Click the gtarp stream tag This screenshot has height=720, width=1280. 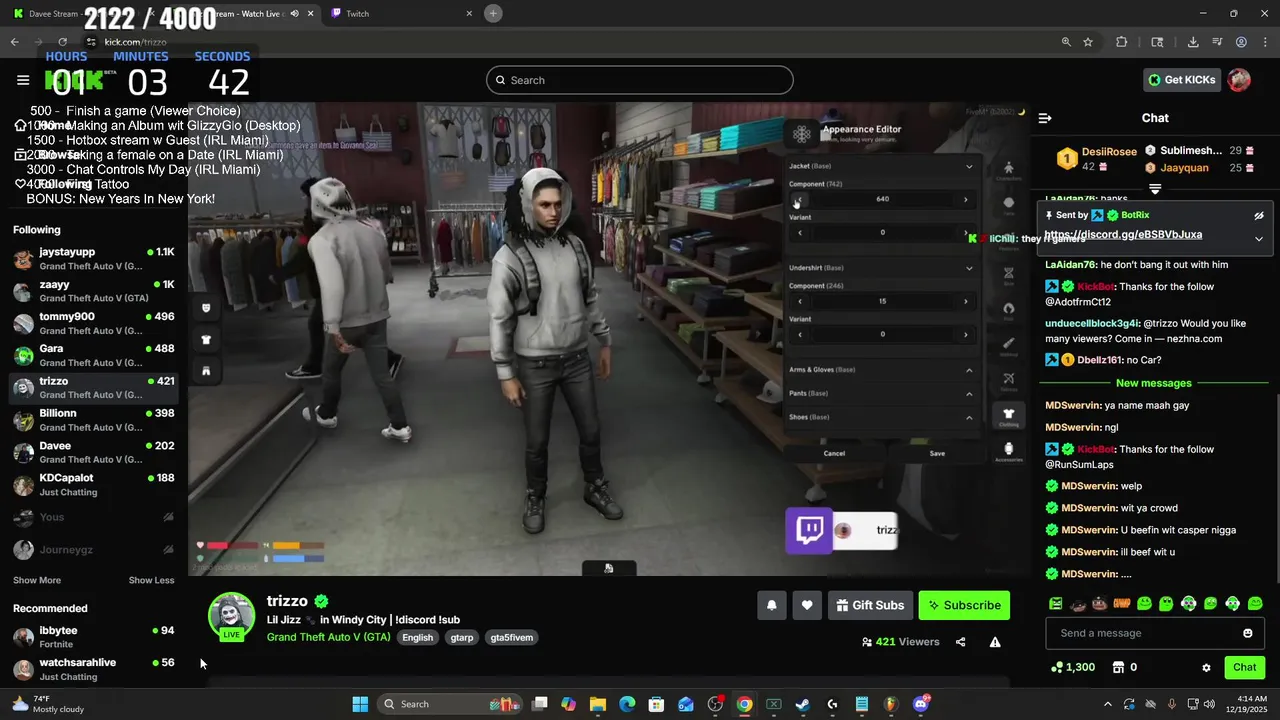coord(462,638)
